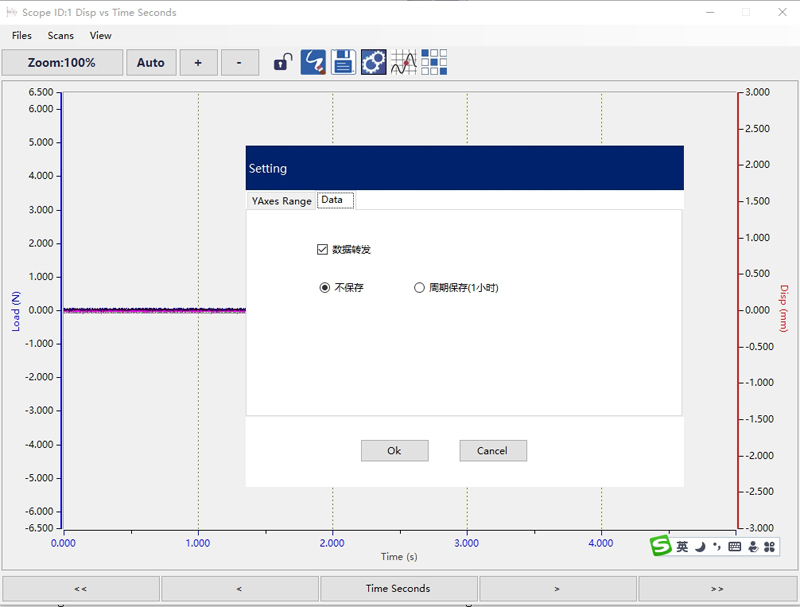Open the IME soft keyboard icon
Screen dimensions: 800x607
[735, 547]
